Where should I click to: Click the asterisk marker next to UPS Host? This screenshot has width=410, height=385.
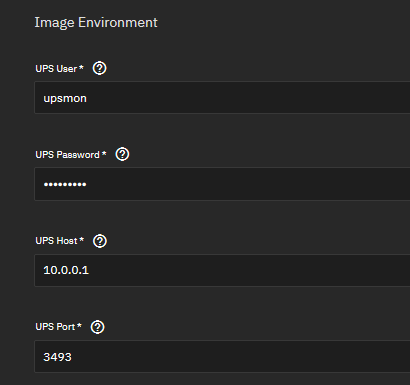pyautogui.click(x=82, y=240)
